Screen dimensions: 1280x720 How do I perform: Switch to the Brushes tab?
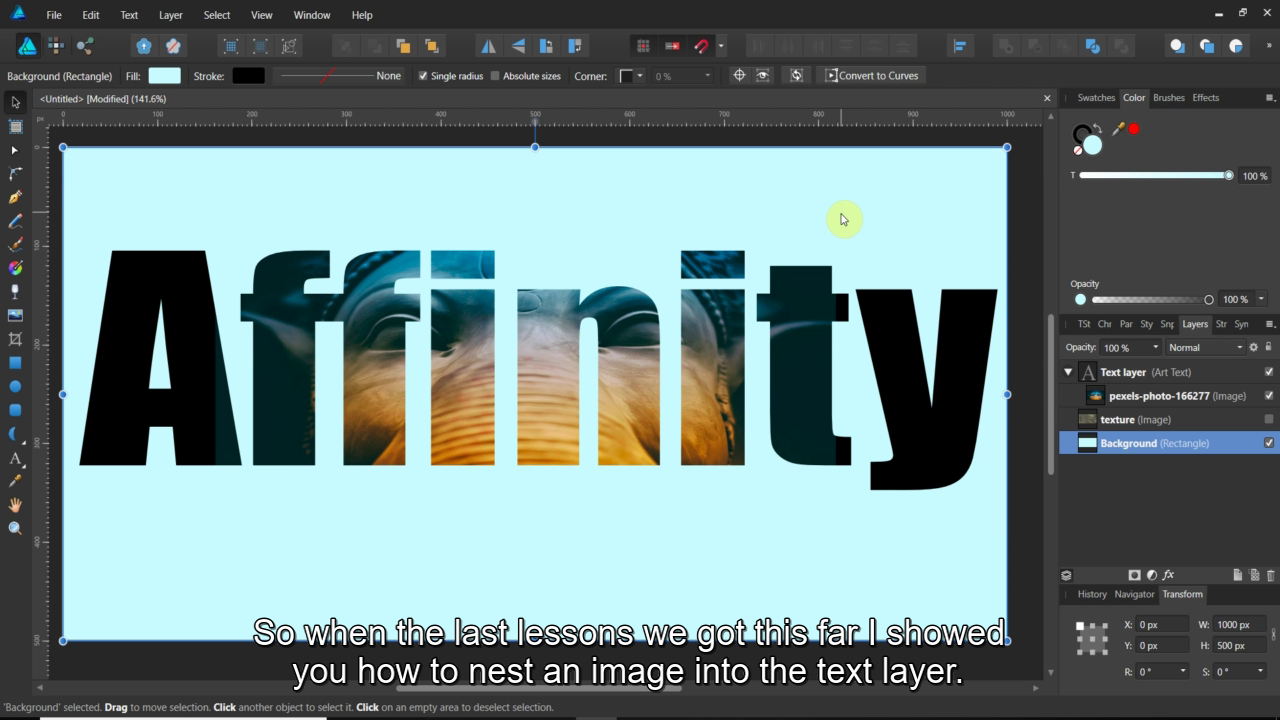pos(1168,98)
